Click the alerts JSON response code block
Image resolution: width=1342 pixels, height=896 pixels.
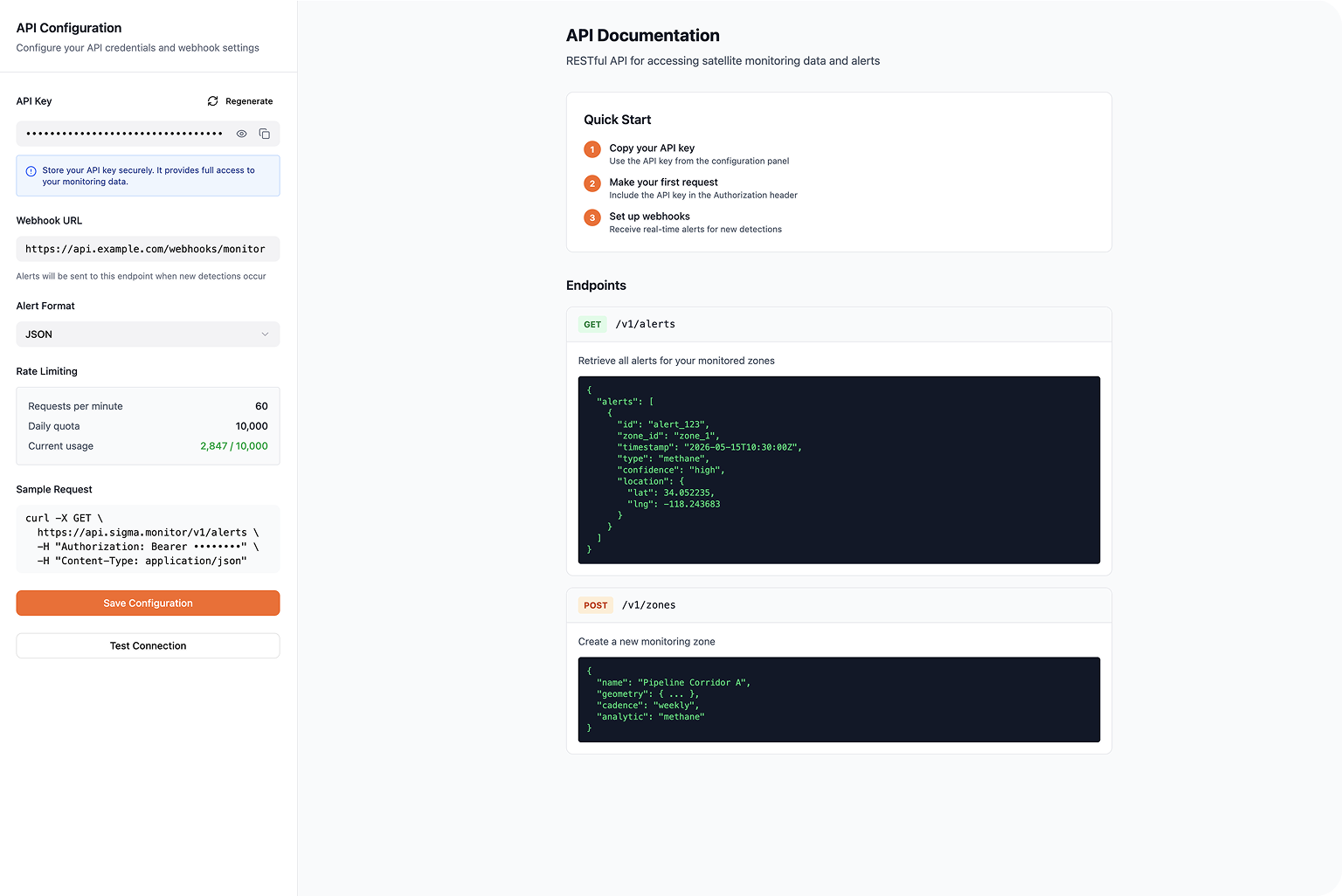(839, 470)
